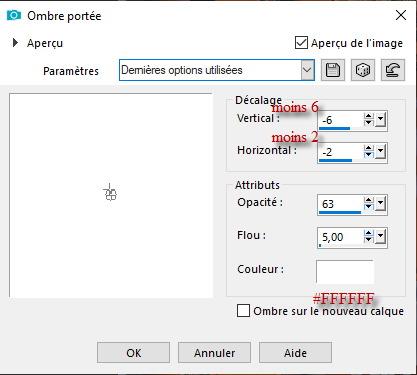Close the Ombre portée dialog
417x375 pixels.
(401, 15)
